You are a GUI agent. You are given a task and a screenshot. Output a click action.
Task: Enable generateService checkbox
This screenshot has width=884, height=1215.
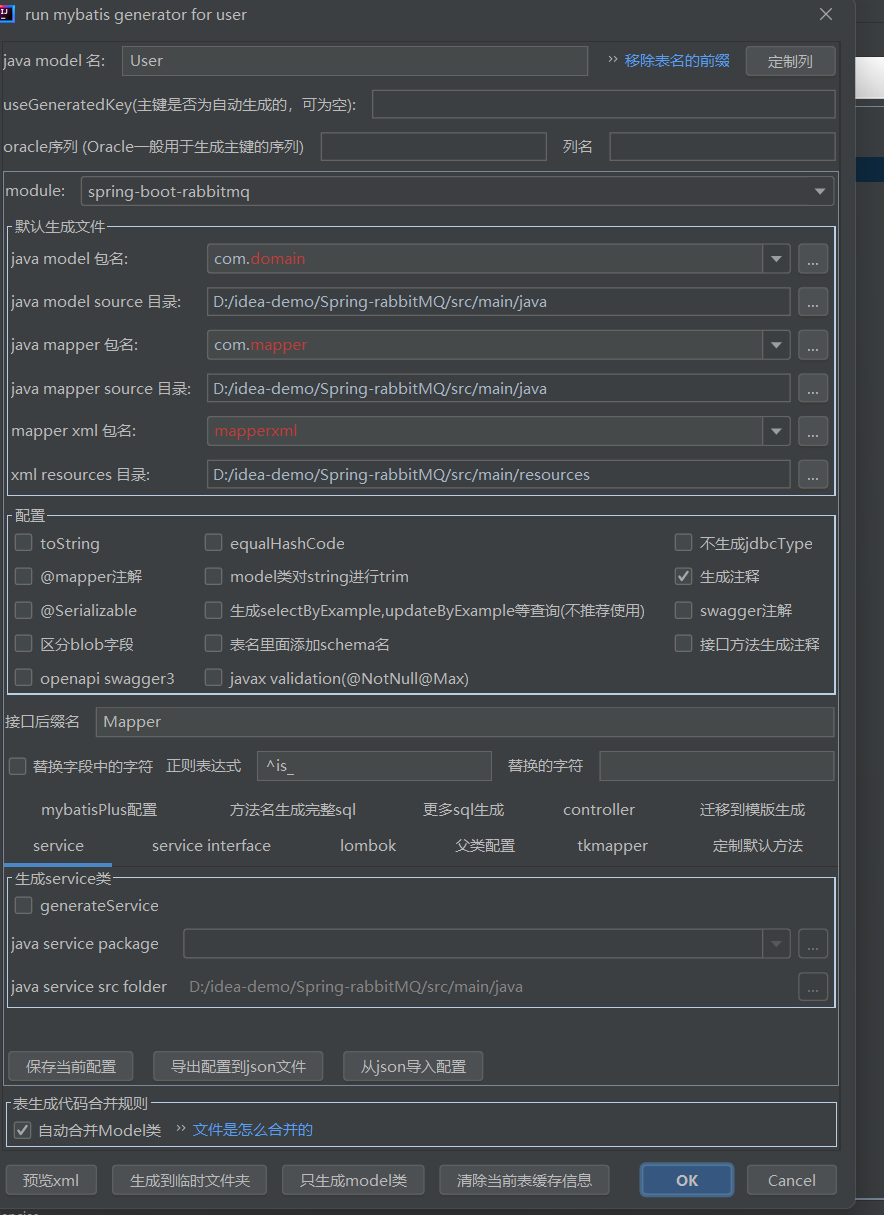tap(24, 905)
